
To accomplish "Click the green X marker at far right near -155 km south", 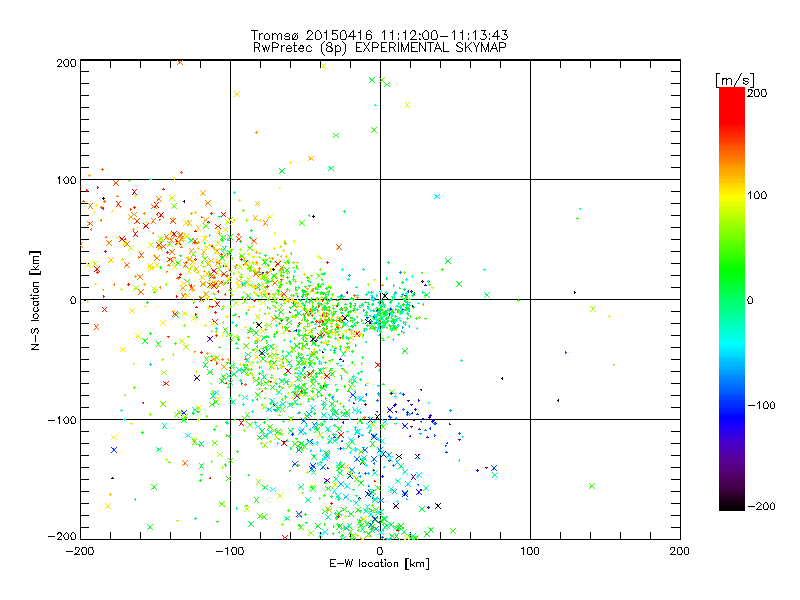I will 592,486.
